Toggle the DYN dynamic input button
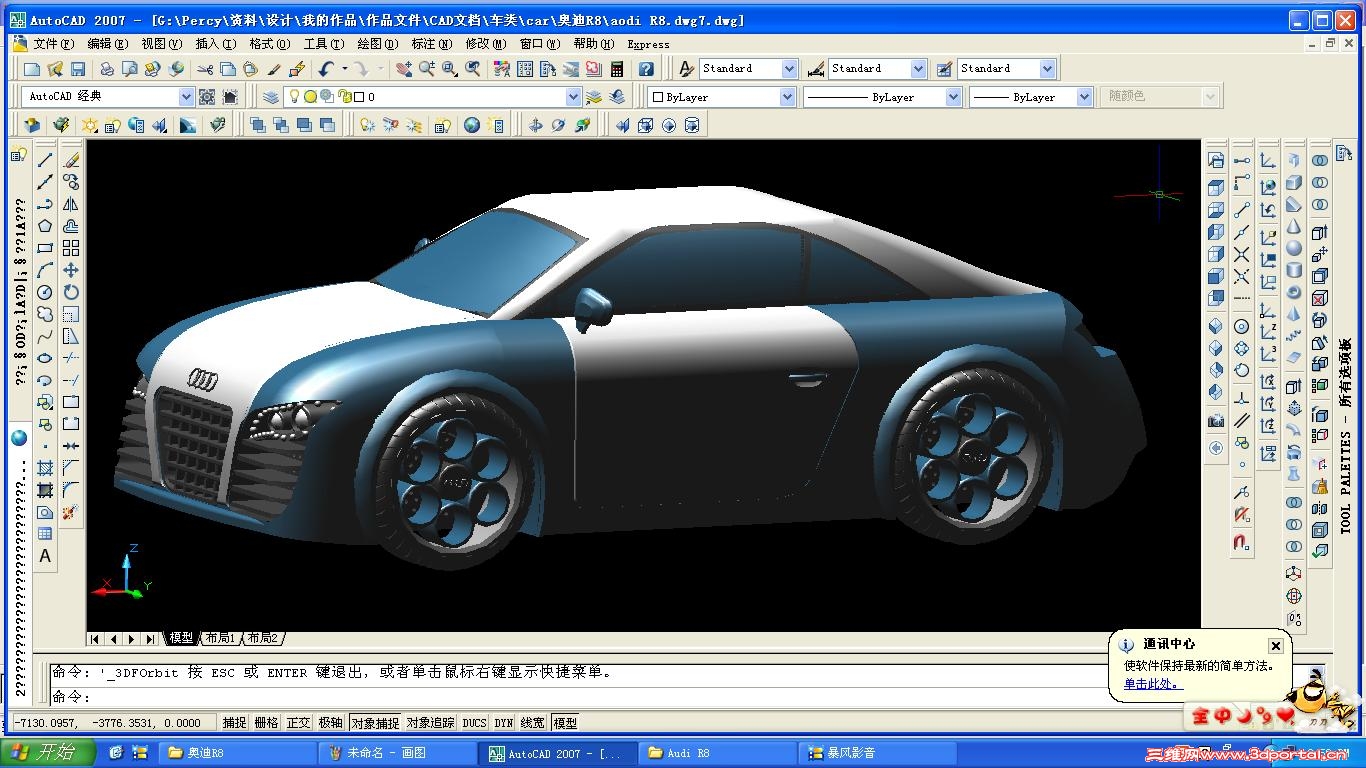Screen dimensions: 1366x768 point(504,723)
